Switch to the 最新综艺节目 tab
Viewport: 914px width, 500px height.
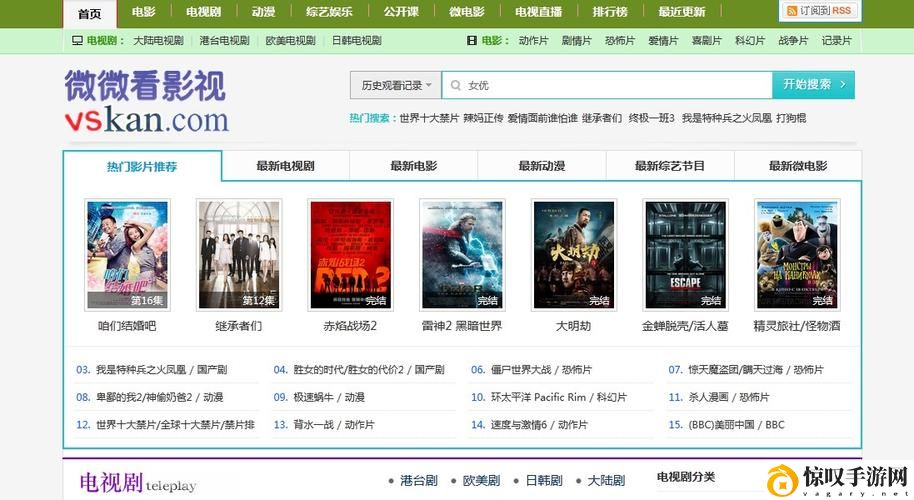coord(670,166)
